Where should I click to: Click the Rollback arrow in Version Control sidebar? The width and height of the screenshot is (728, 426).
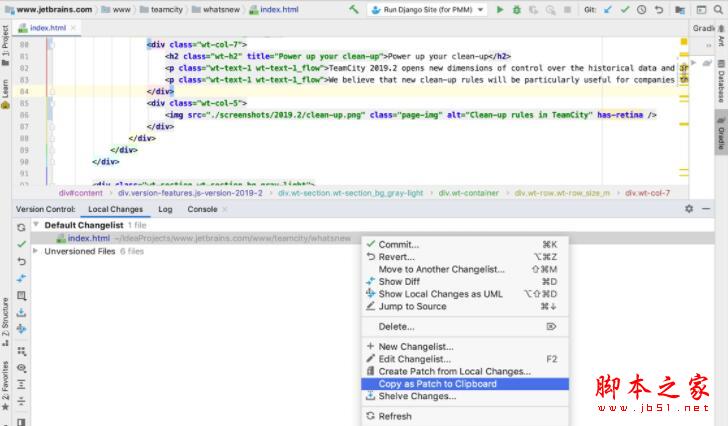tap(21, 261)
